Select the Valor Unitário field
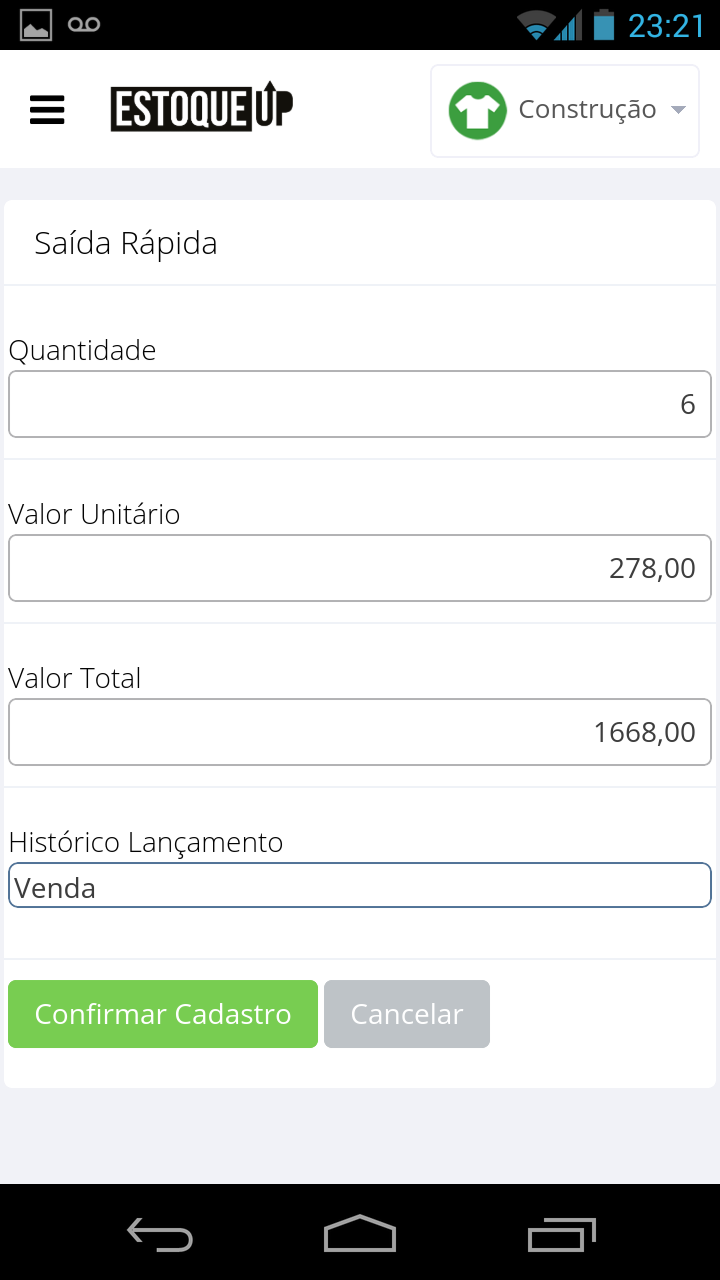Image resolution: width=720 pixels, height=1280 pixels. click(x=360, y=568)
